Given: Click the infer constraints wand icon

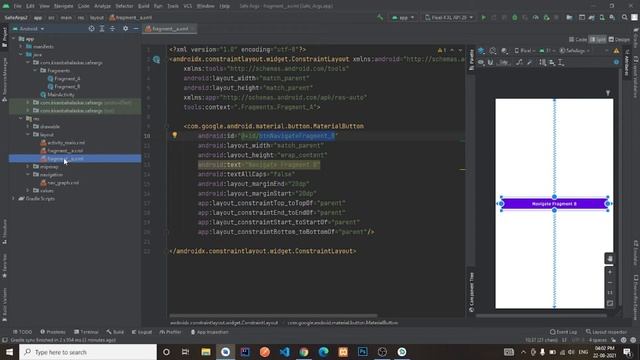Looking at the screenshot, I should pyautogui.click(x=529, y=62).
